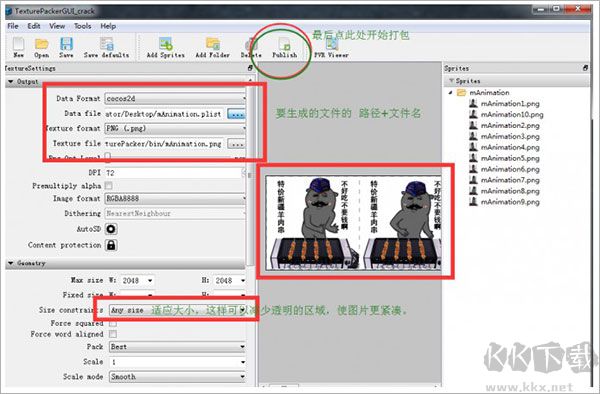600x394 pixels.
Task: Toggle the AutoSD gear button
Action: (x=111, y=229)
